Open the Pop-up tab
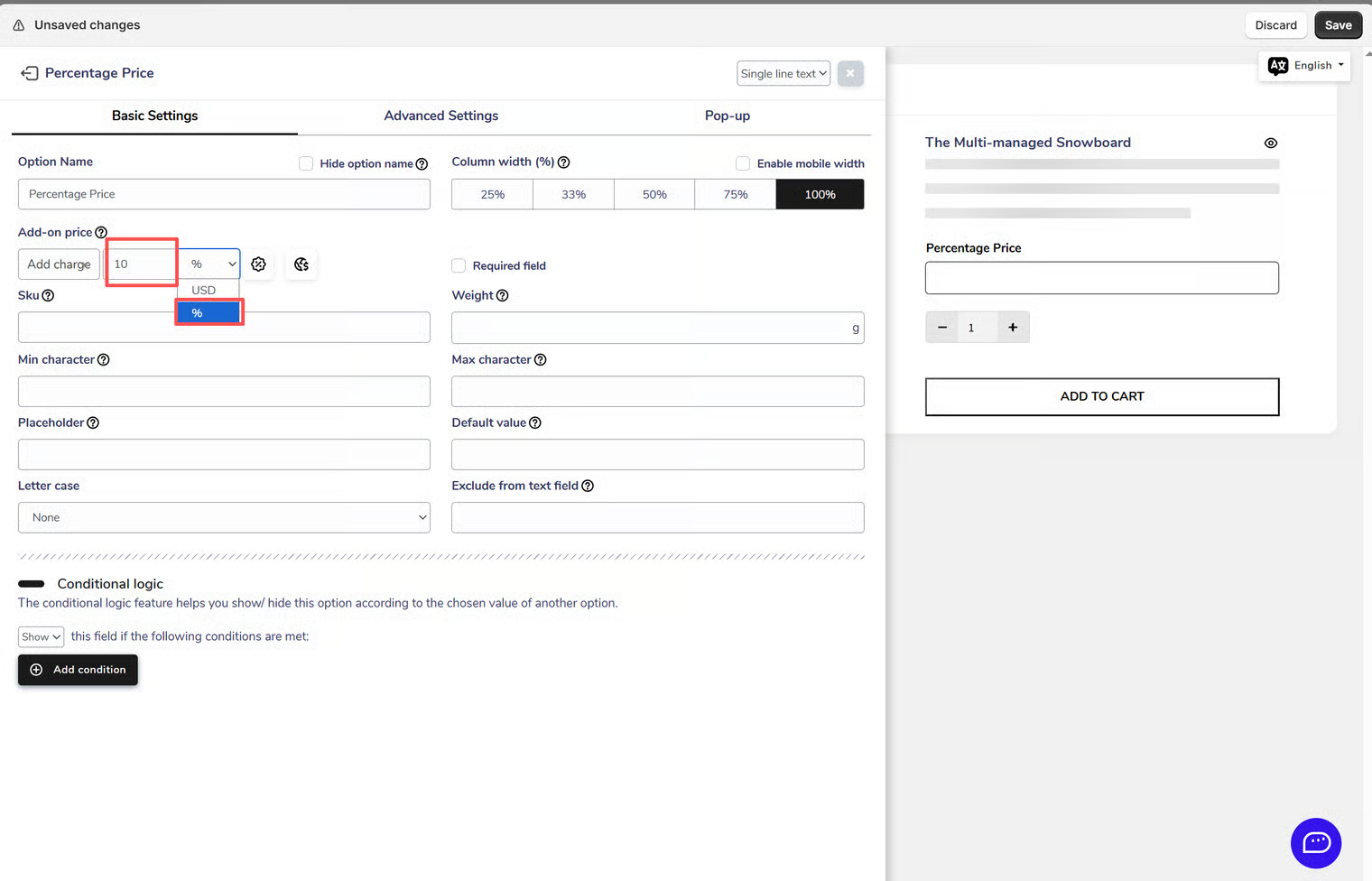This screenshot has height=881, width=1372. coord(727,116)
